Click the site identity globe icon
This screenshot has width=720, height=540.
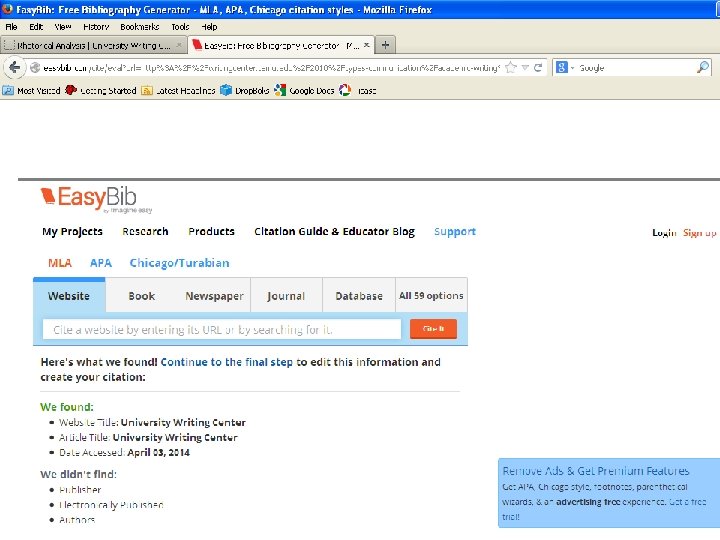coord(34,68)
